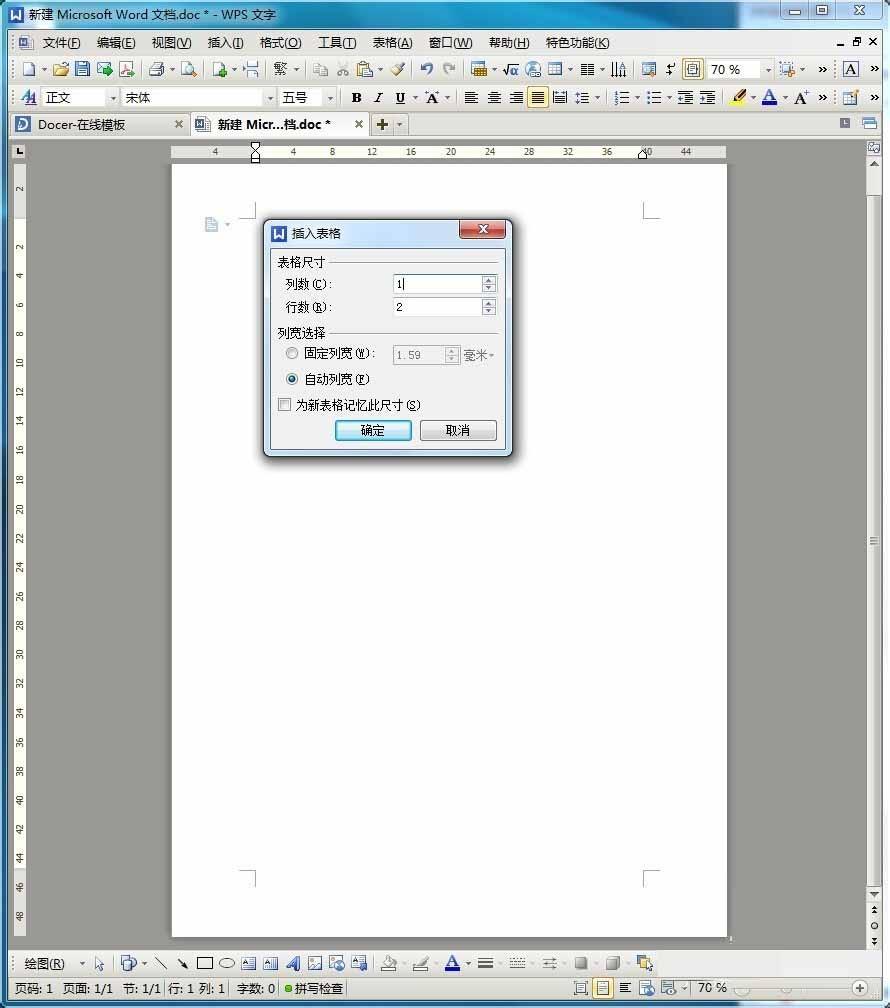Viewport: 890px width, 1008px height.
Task: Click the Format Painter brush icon
Action: [398, 69]
